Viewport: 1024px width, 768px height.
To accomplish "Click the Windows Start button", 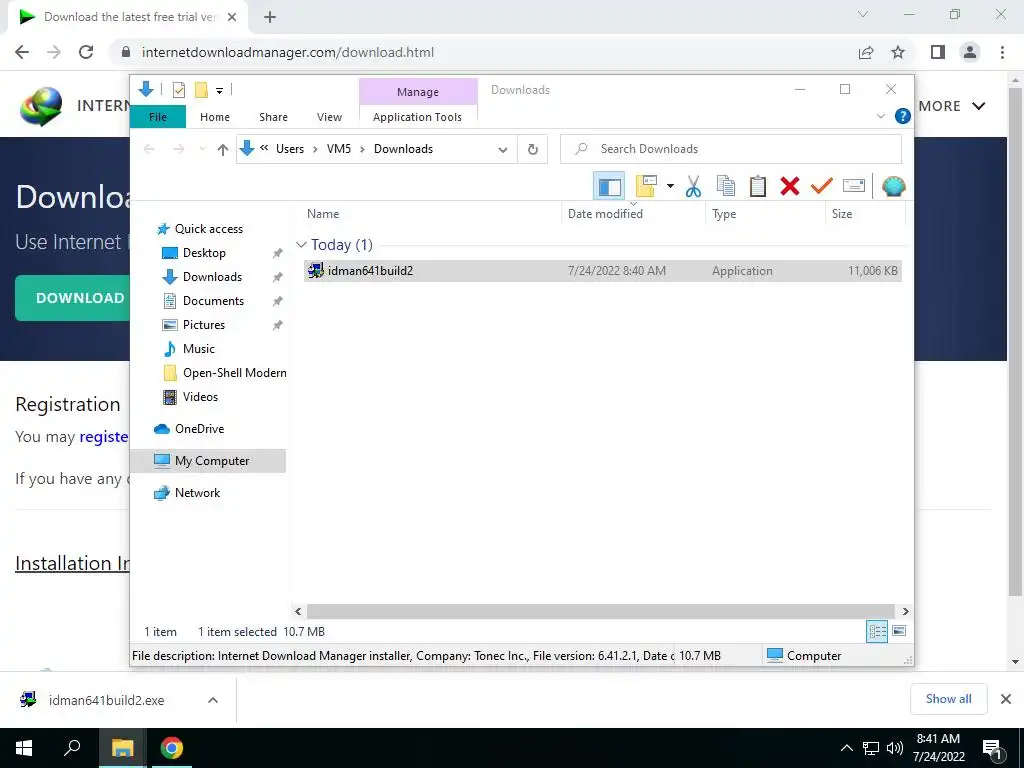I will (24, 748).
